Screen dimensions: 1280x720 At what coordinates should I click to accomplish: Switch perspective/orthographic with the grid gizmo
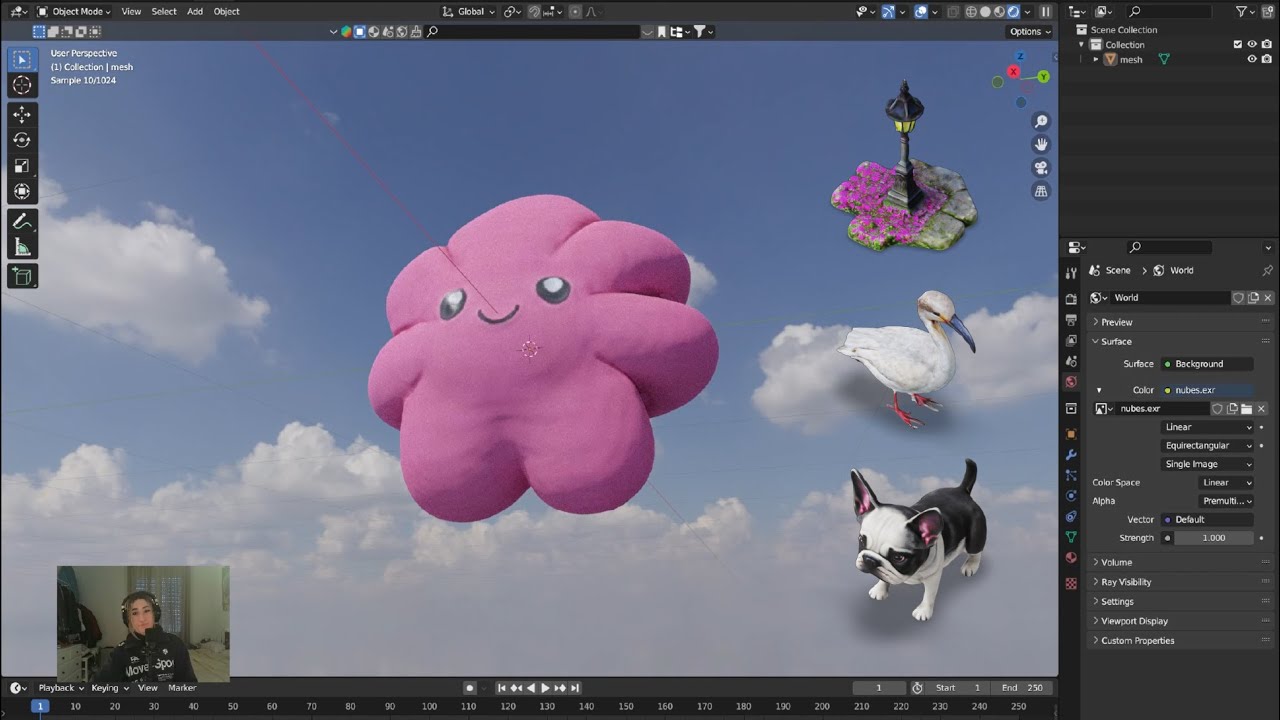(1041, 191)
